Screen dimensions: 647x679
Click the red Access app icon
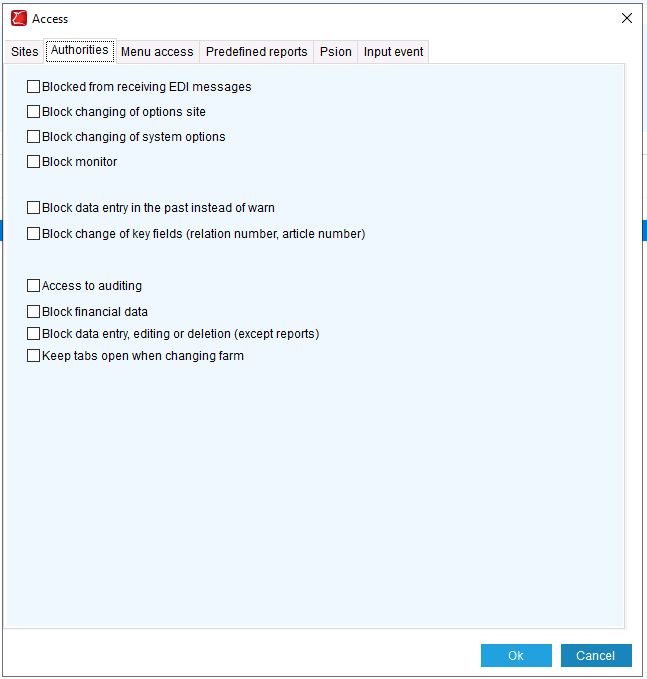[19, 19]
